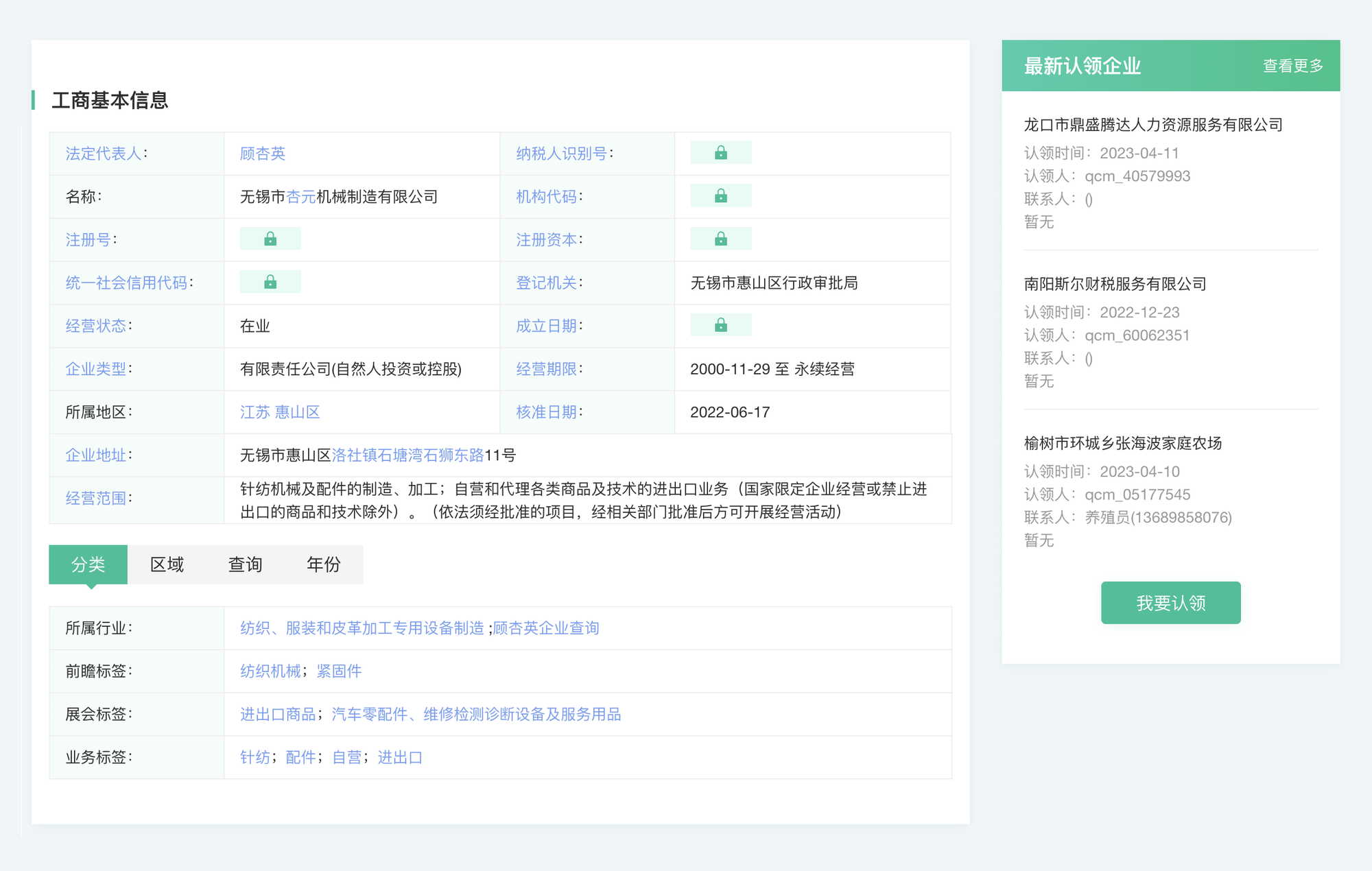The height and width of the screenshot is (871, 1372).
Task: Open 汽车零配件、维修检测诊断设备及服务用品 tag
Action: (x=476, y=715)
